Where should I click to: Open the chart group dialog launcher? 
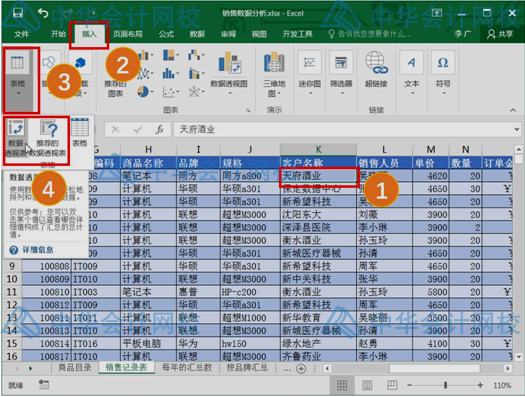click(248, 110)
